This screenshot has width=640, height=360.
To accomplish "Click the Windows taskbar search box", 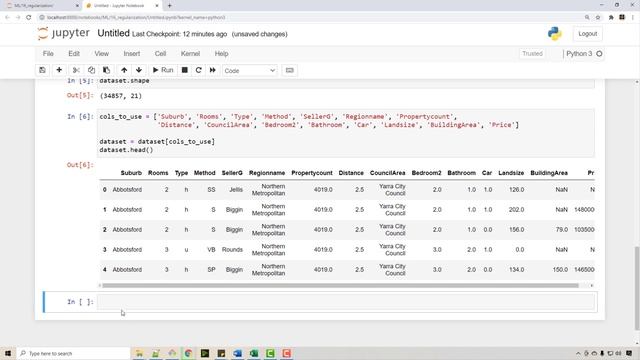I will [73, 353].
